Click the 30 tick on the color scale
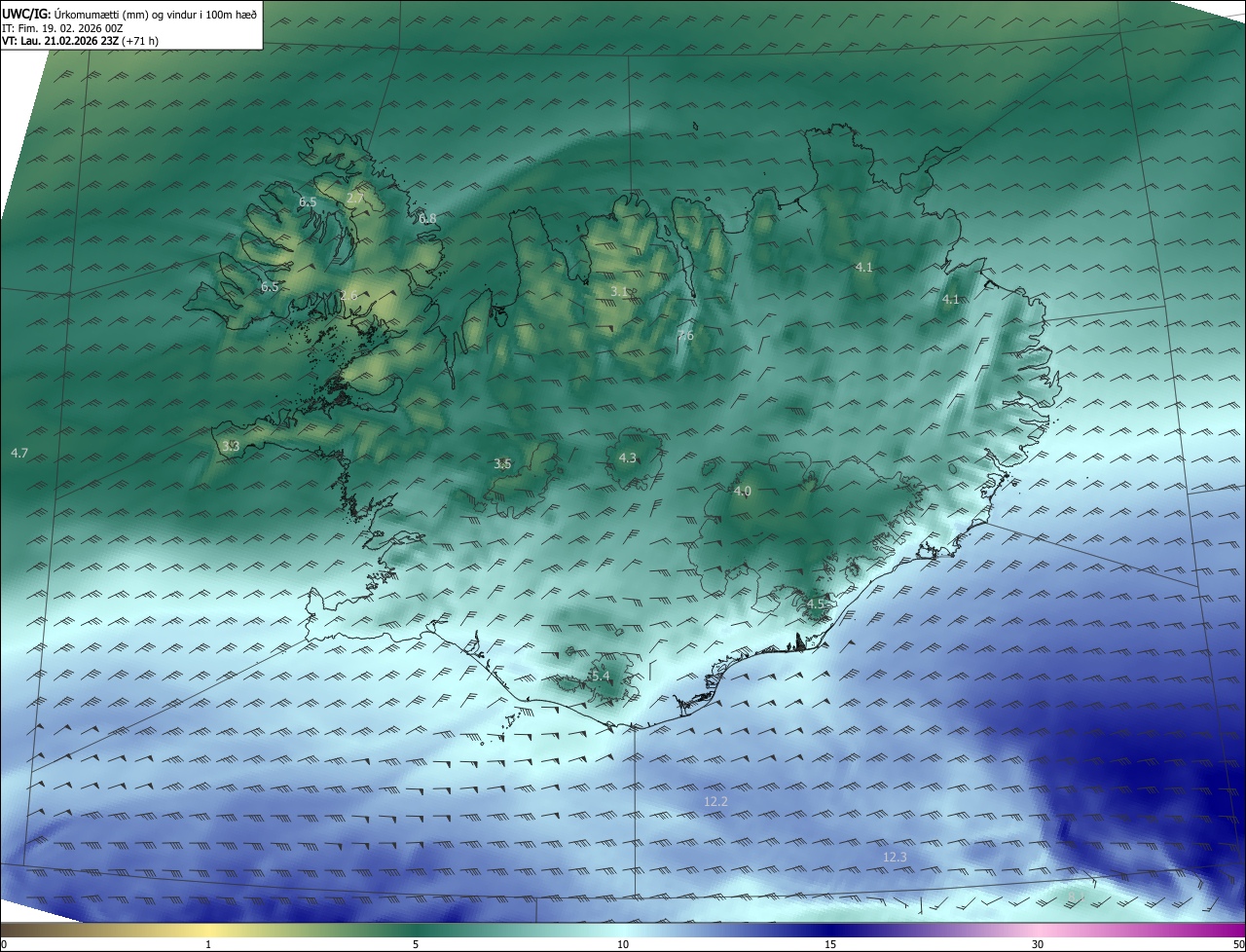Viewport: 1246px width, 952px height. [1038, 944]
